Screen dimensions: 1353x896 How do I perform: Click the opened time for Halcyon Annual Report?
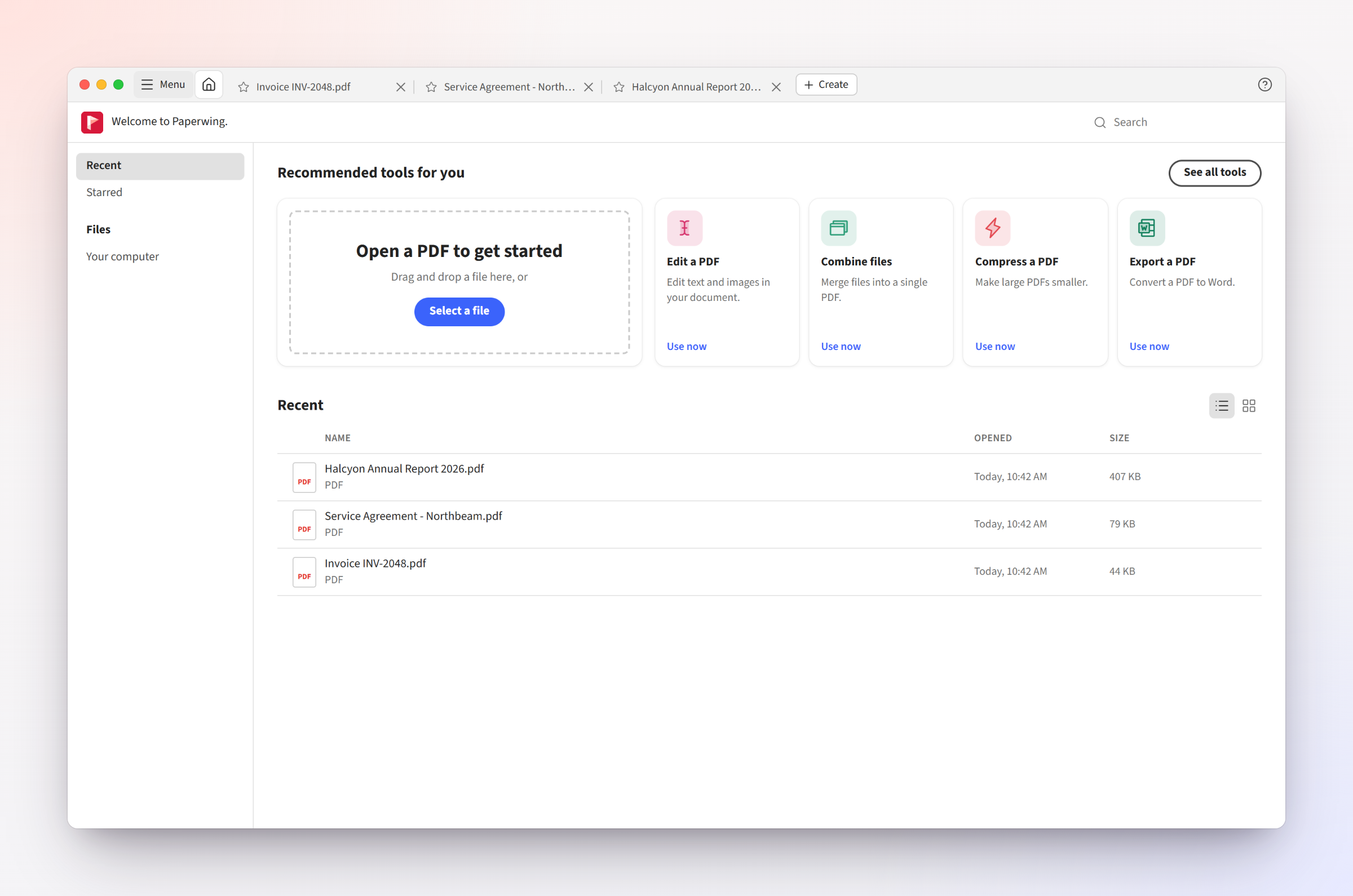1011,477
